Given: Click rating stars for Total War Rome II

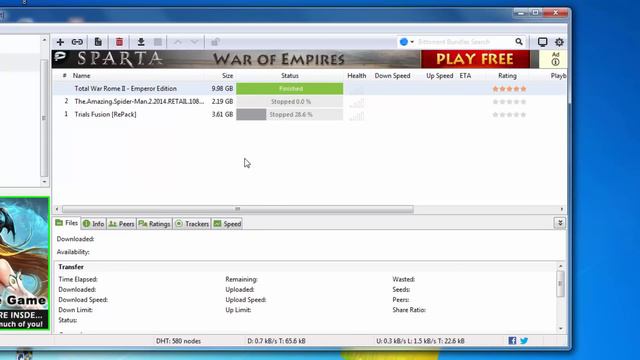Looking at the screenshot, I should pyautogui.click(x=509, y=89).
